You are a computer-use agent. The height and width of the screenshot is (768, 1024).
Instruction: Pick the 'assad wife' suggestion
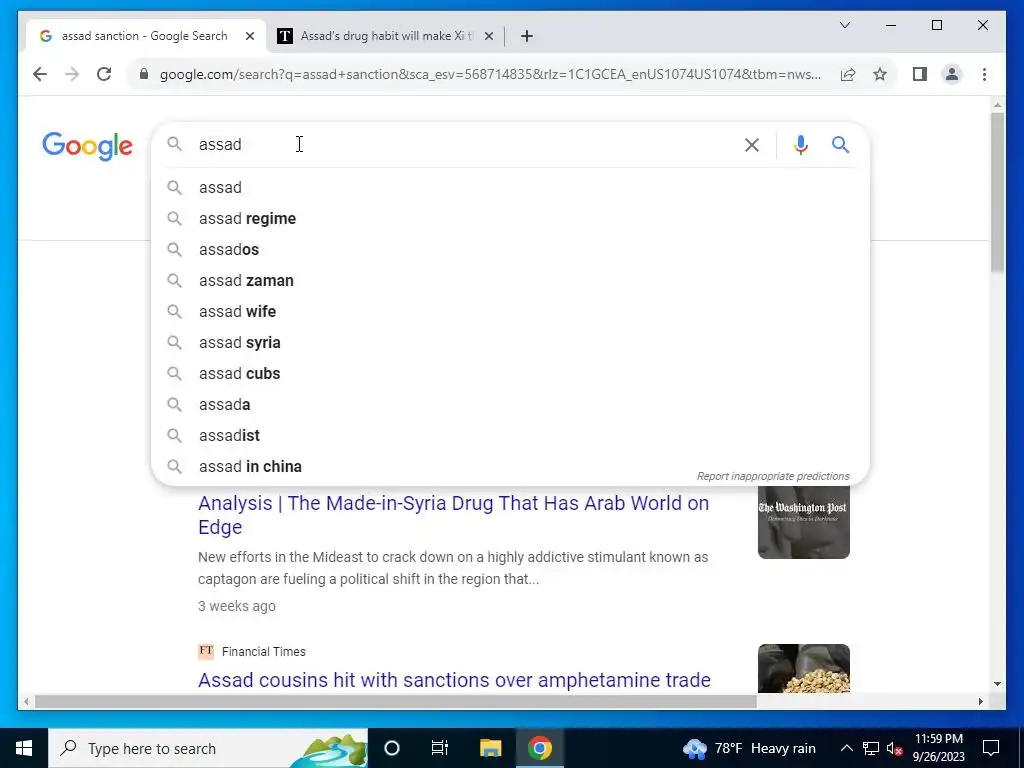coord(510,312)
